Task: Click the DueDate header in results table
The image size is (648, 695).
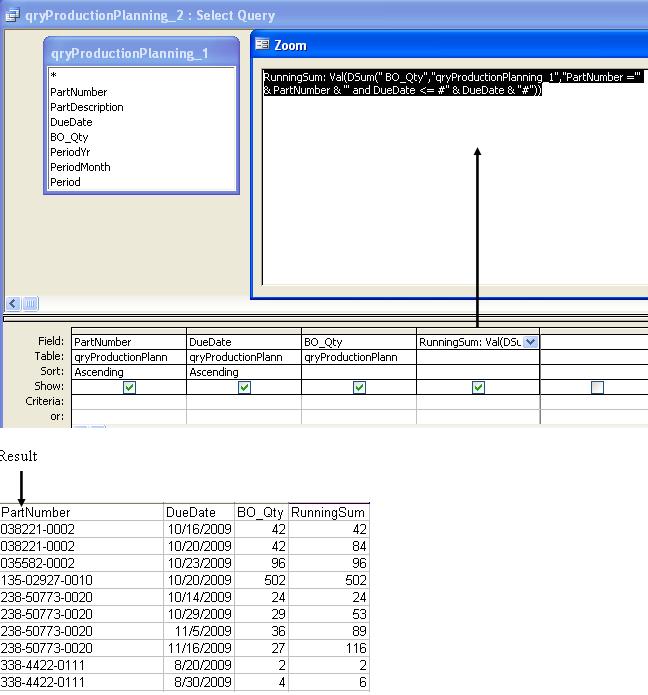Action: click(199, 512)
